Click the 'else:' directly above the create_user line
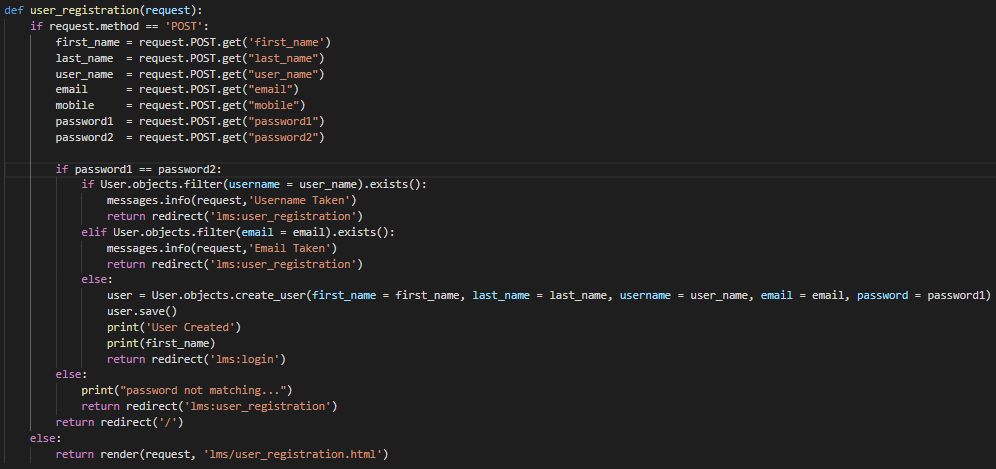Screen dimensions: 996x469 97,280
